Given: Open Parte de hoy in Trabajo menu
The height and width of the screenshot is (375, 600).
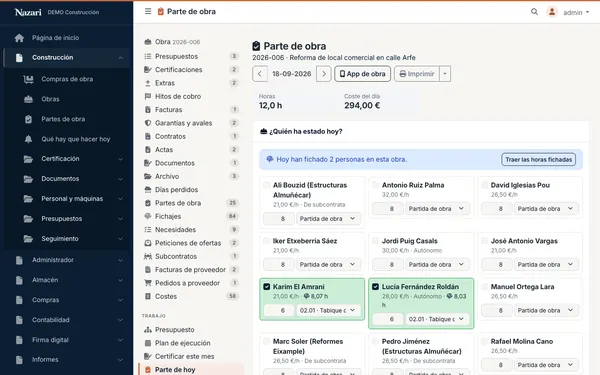Looking at the screenshot, I should click(x=191, y=370).
